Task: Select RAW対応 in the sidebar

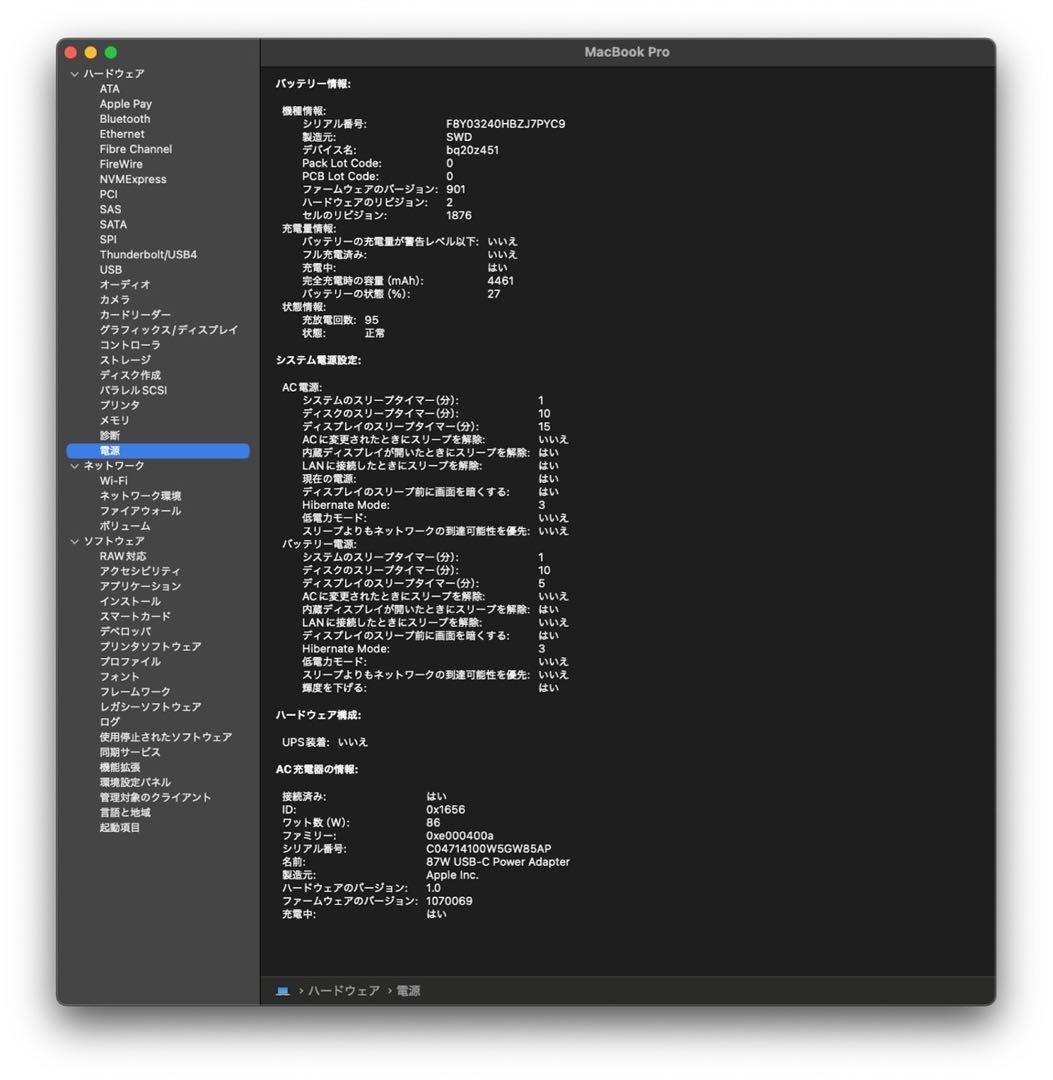Action: point(123,557)
